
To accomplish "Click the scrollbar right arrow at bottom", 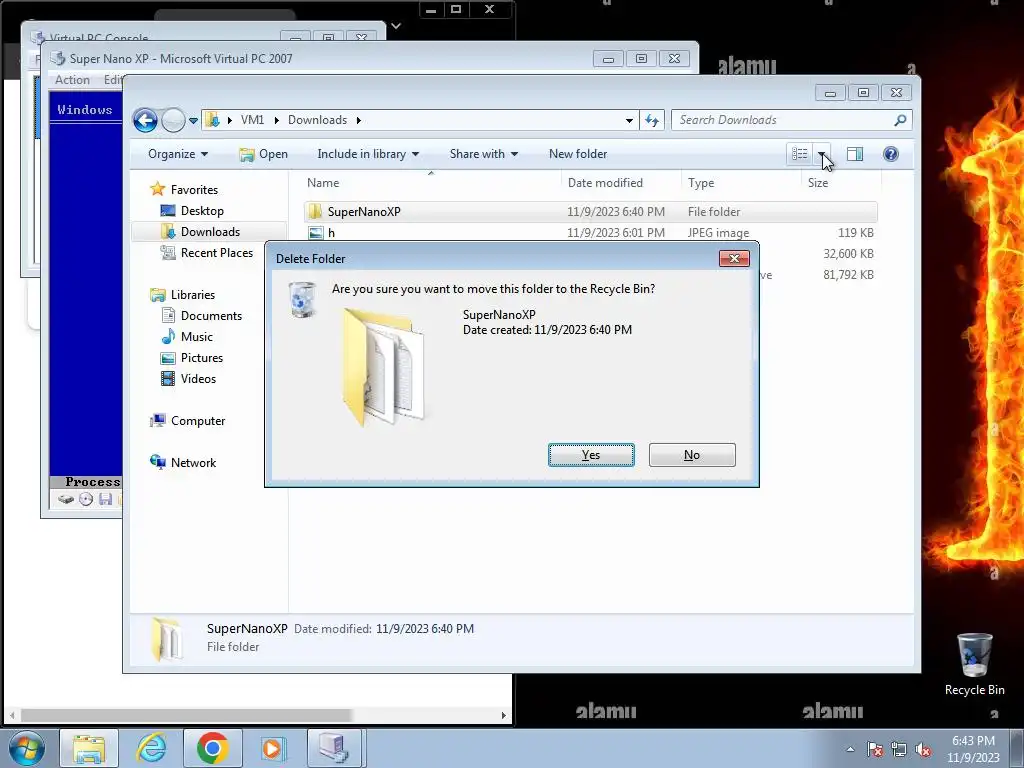I will pyautogui.click(x=503, y=715).
